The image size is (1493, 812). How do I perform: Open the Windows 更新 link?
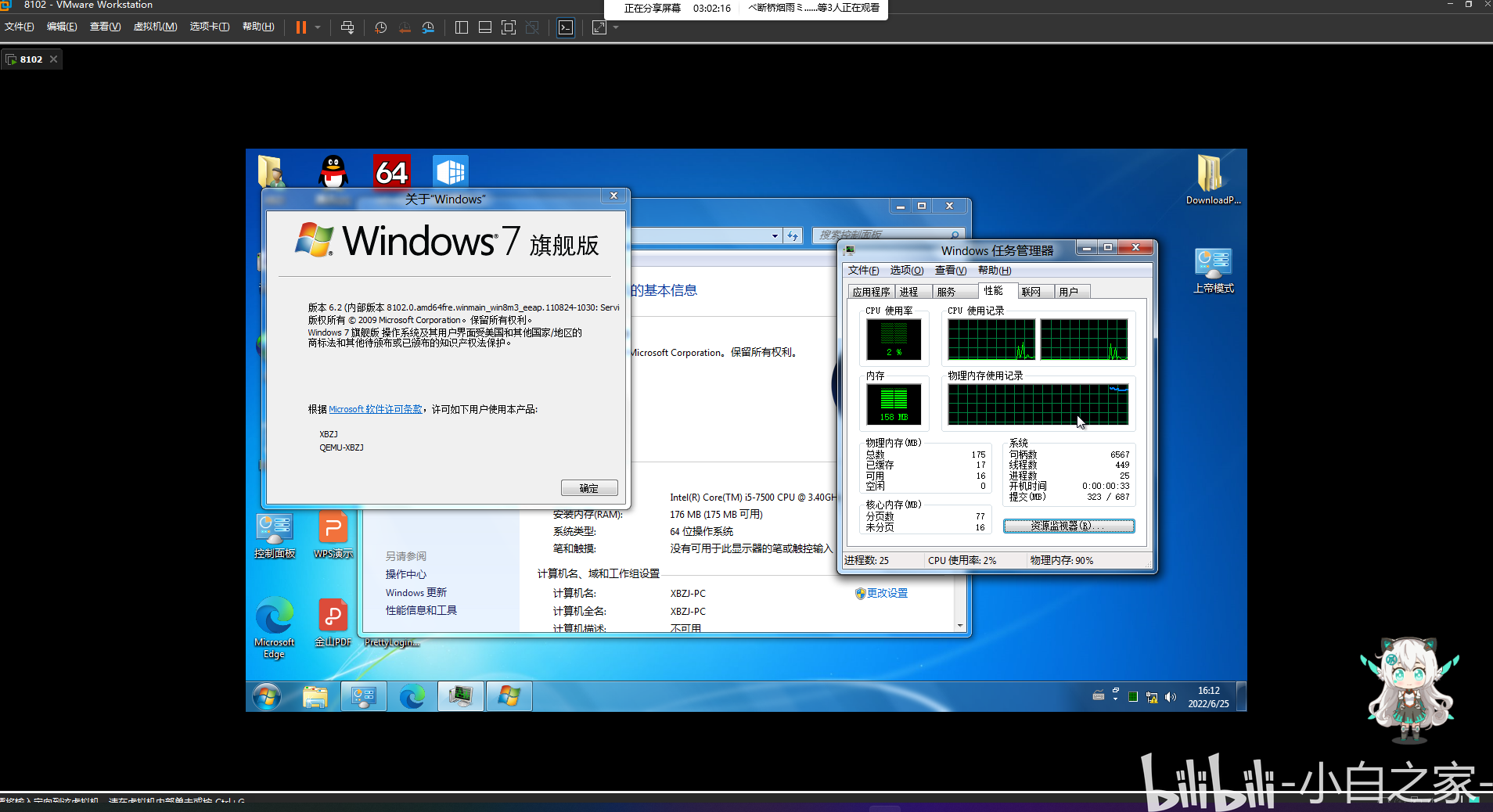coord(416,592)
